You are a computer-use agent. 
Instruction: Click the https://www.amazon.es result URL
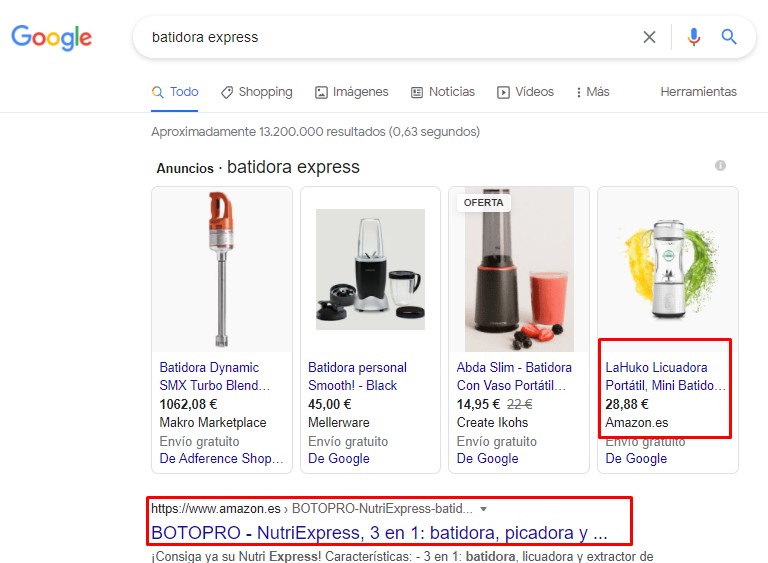216,509
